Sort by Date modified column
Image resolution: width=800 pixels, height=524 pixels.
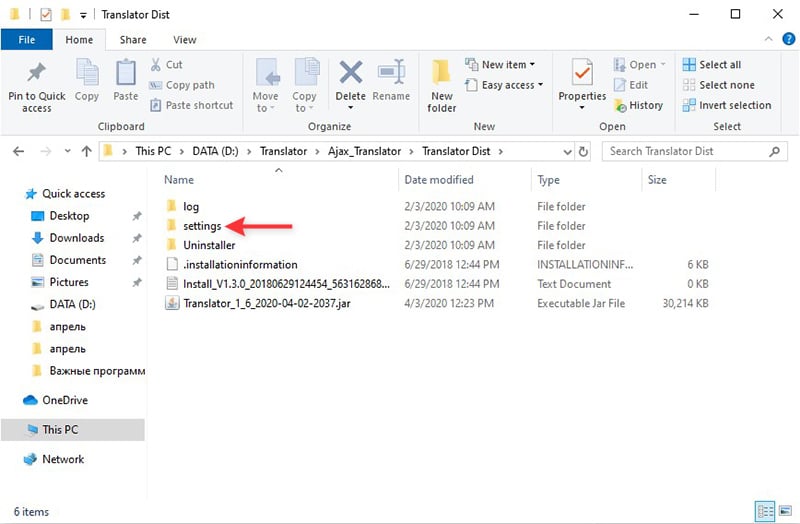pyautogui.click(x=439, y=180)
